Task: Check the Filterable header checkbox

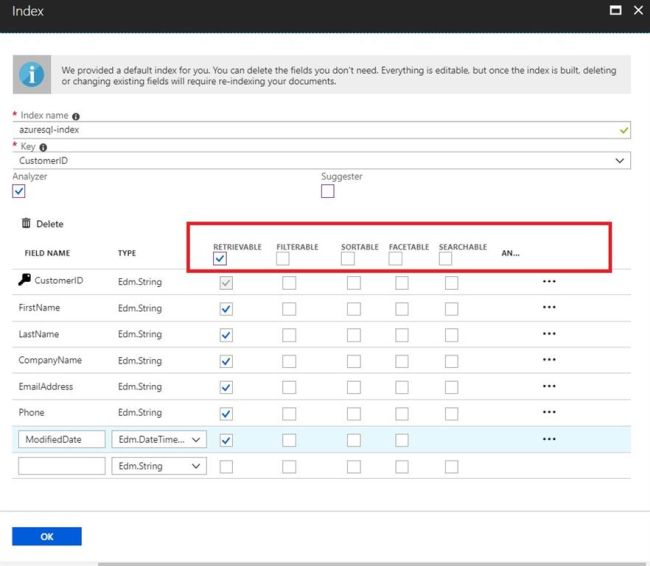Action: tap(283, 259)
